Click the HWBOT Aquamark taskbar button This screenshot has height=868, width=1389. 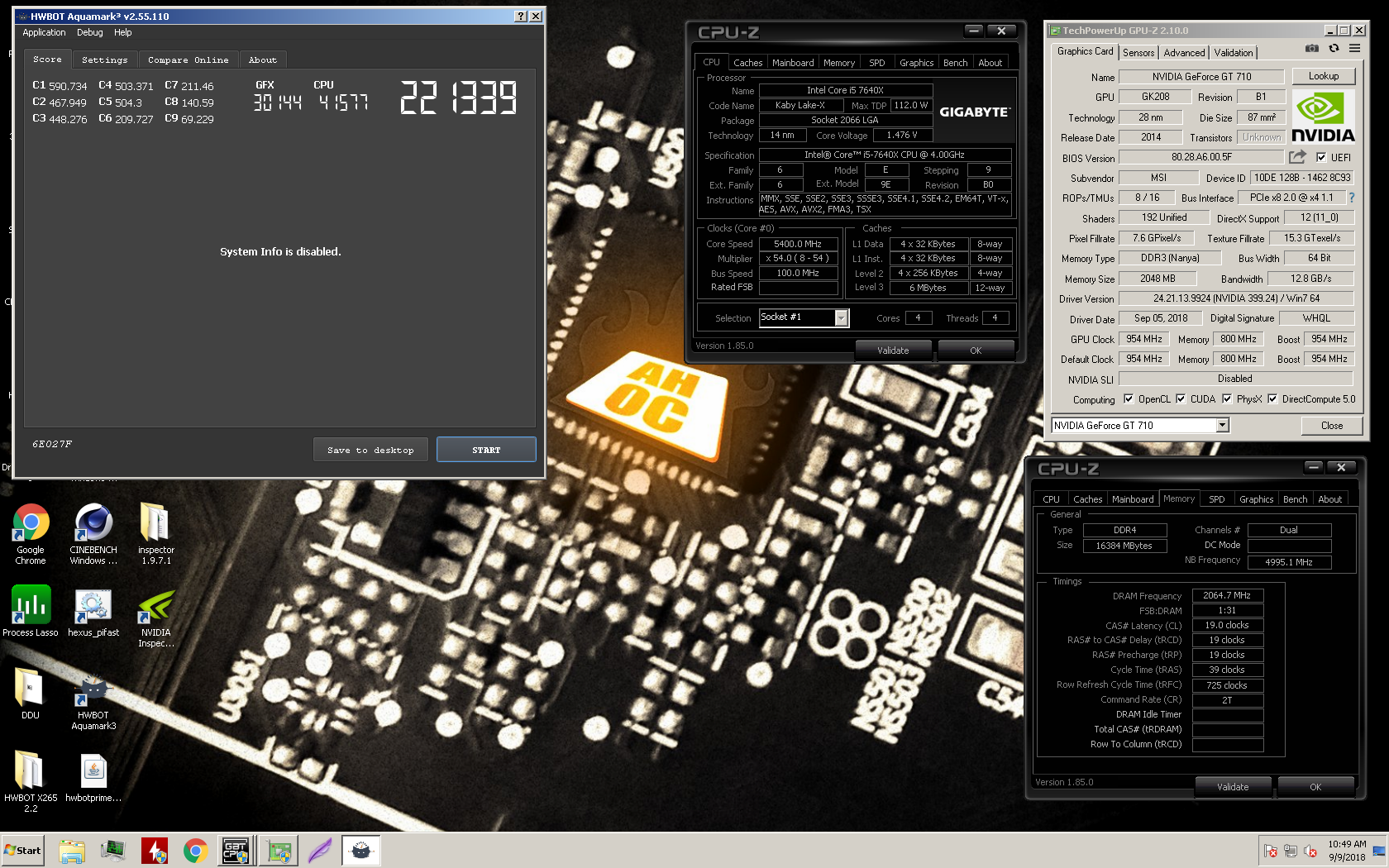[361, 850]
